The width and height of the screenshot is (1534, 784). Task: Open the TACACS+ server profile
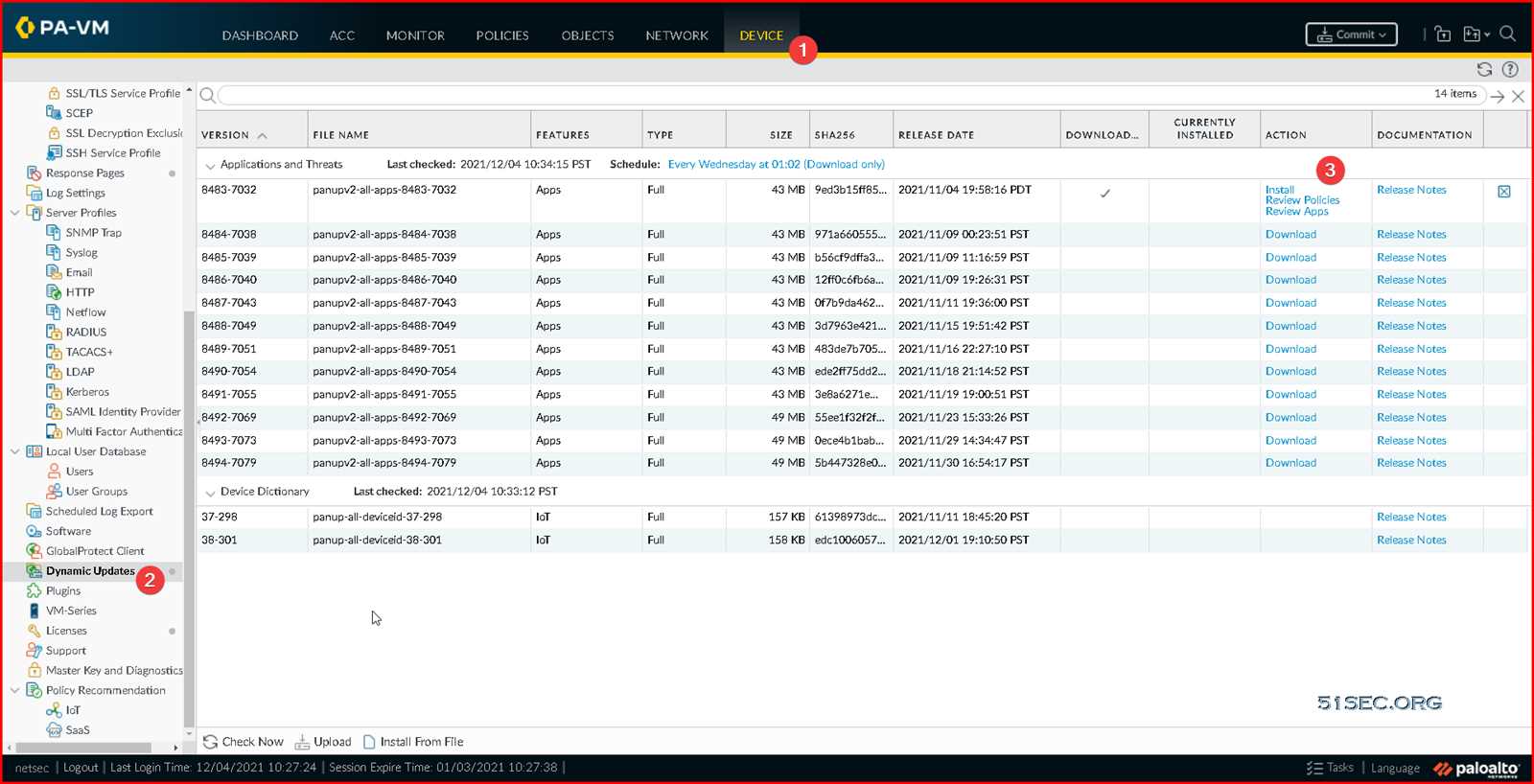point(89,352)
